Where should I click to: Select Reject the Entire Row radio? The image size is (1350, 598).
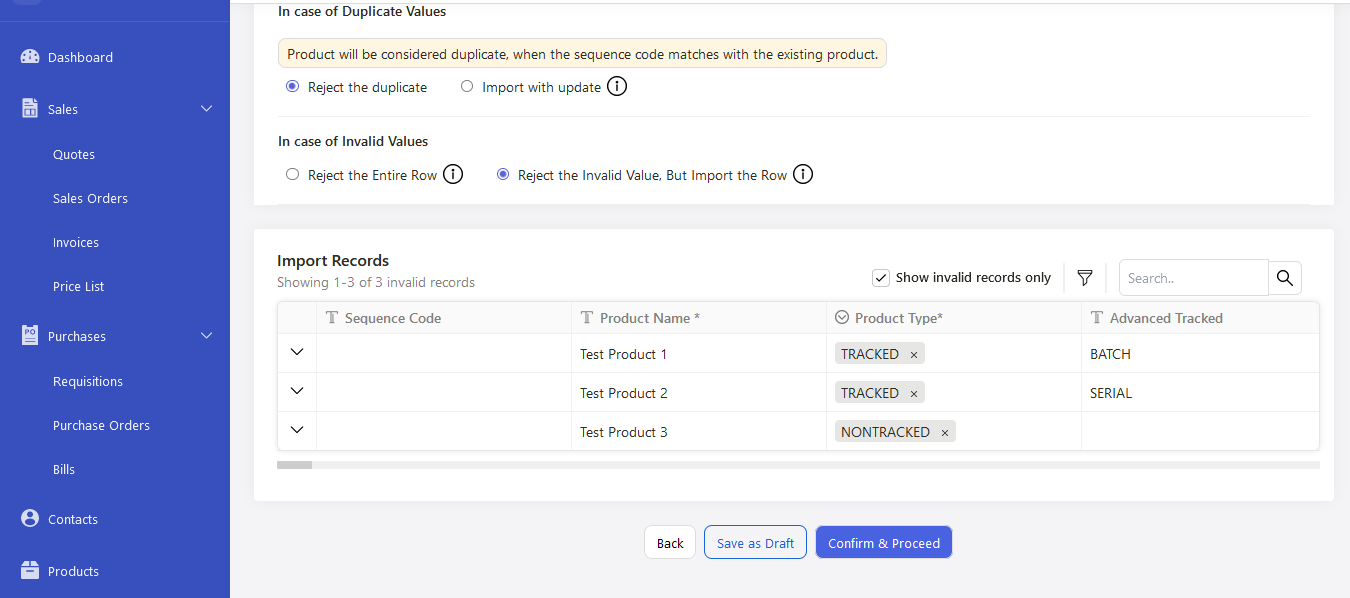tap(293, 175)
